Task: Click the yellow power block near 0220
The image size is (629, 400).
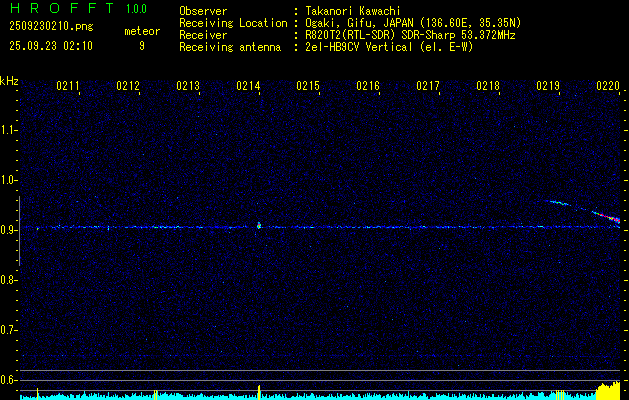Action: tap(608, 391)
